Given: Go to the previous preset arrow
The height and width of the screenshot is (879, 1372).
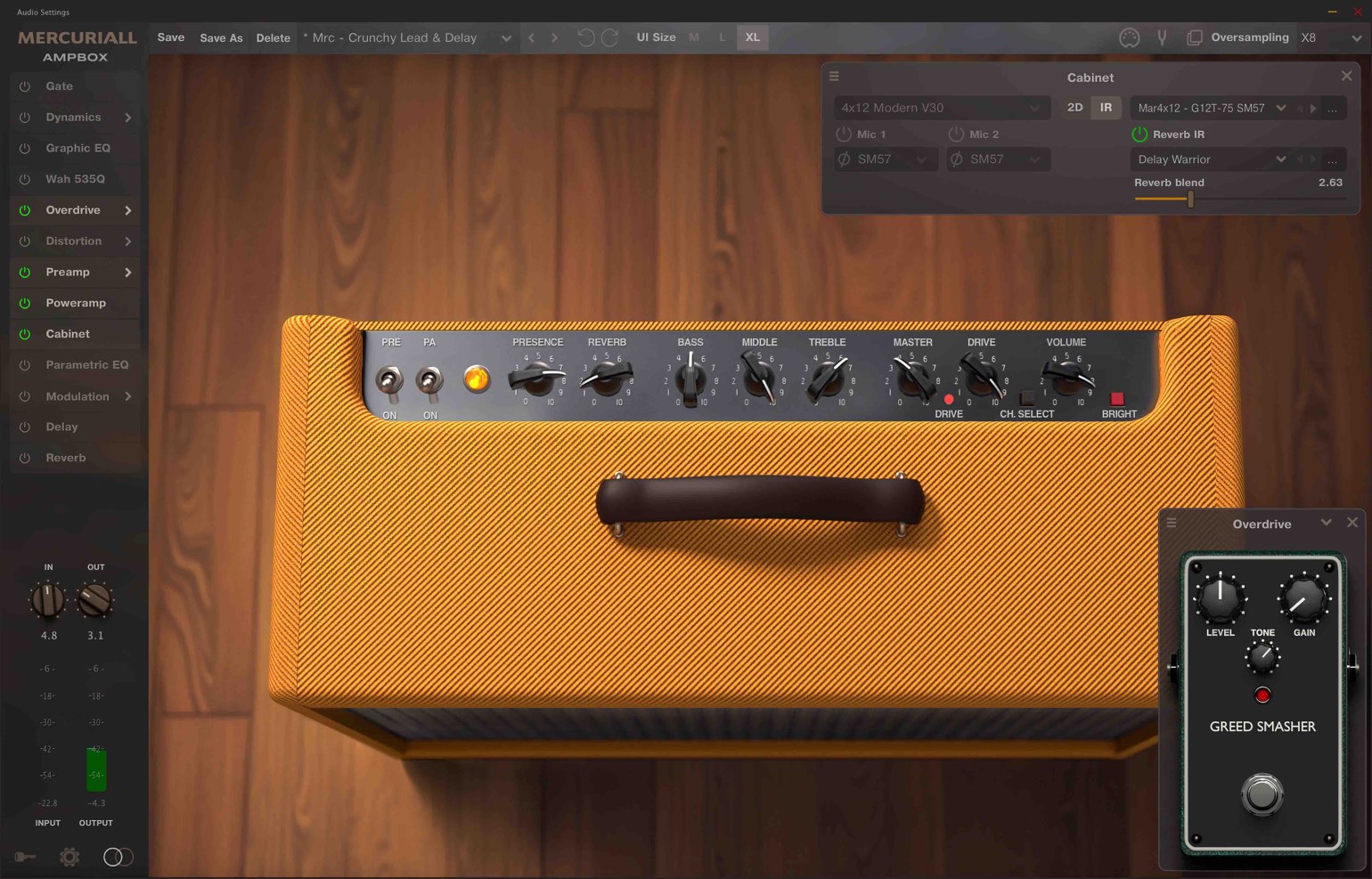Looking at the screenshot, I should point(532,37).
